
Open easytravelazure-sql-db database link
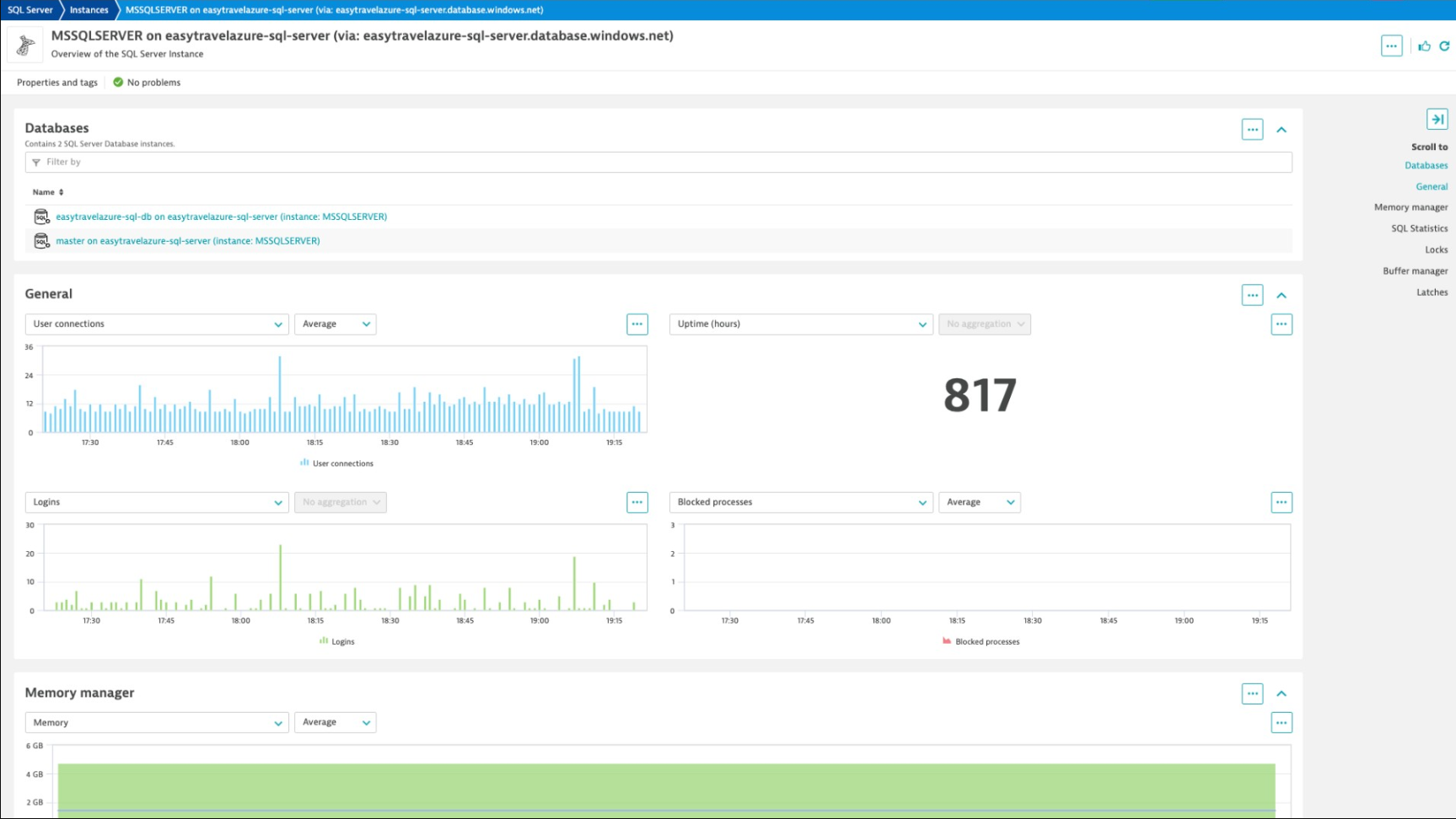221,217
